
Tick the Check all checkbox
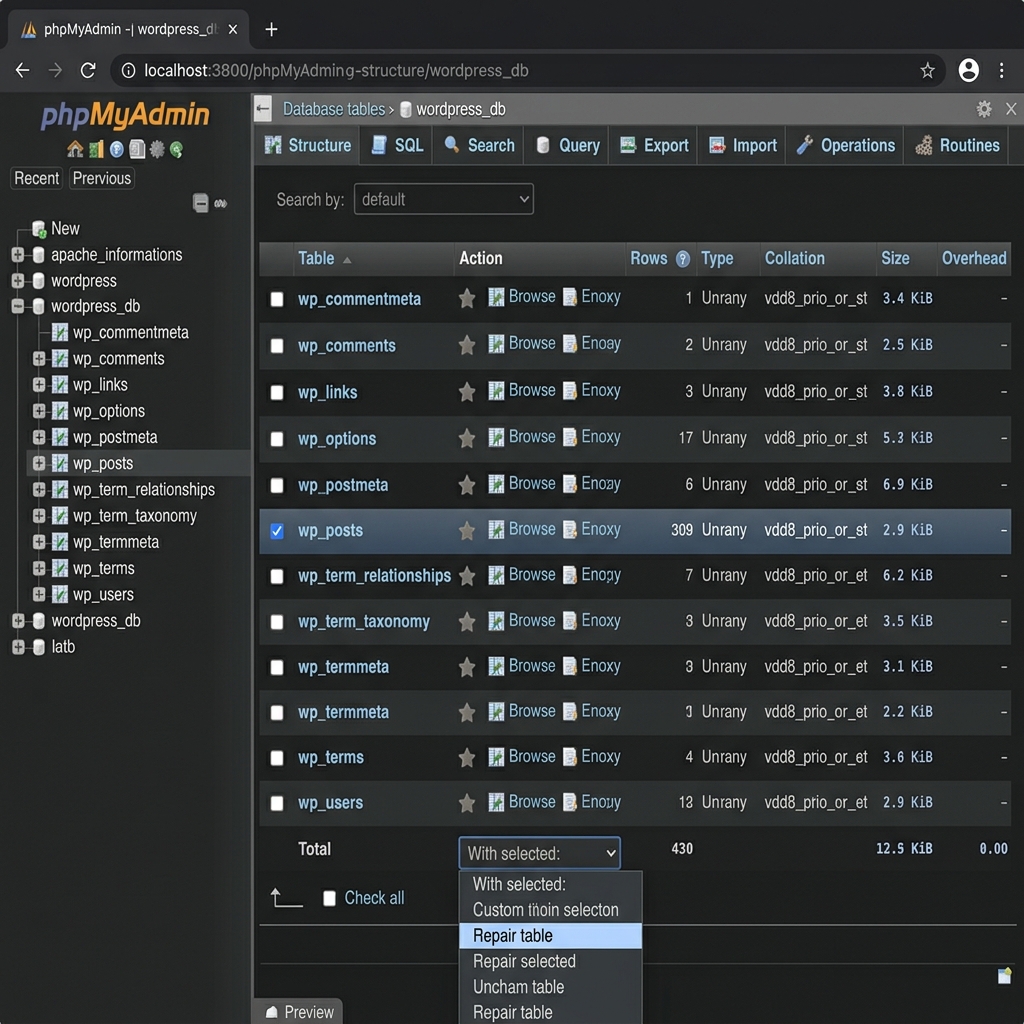point(329,899)
